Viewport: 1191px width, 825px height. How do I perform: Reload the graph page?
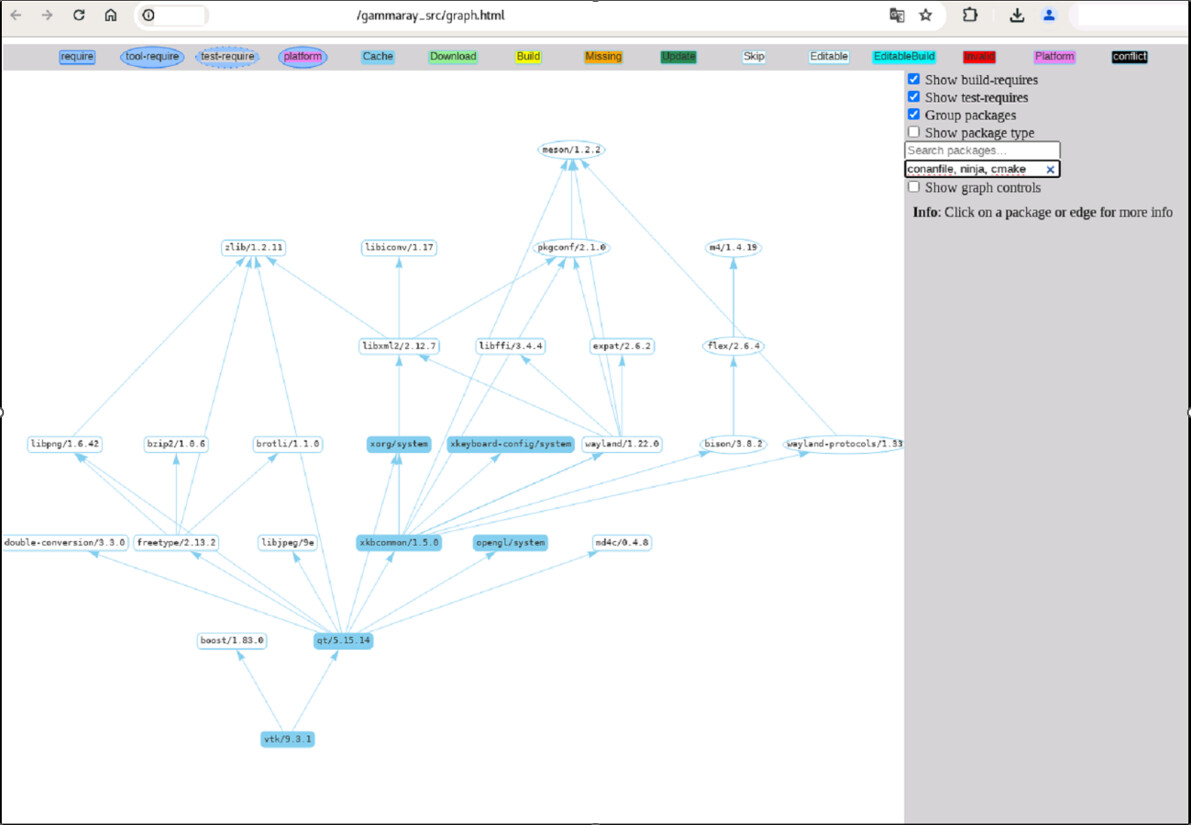tap(79, 15)
